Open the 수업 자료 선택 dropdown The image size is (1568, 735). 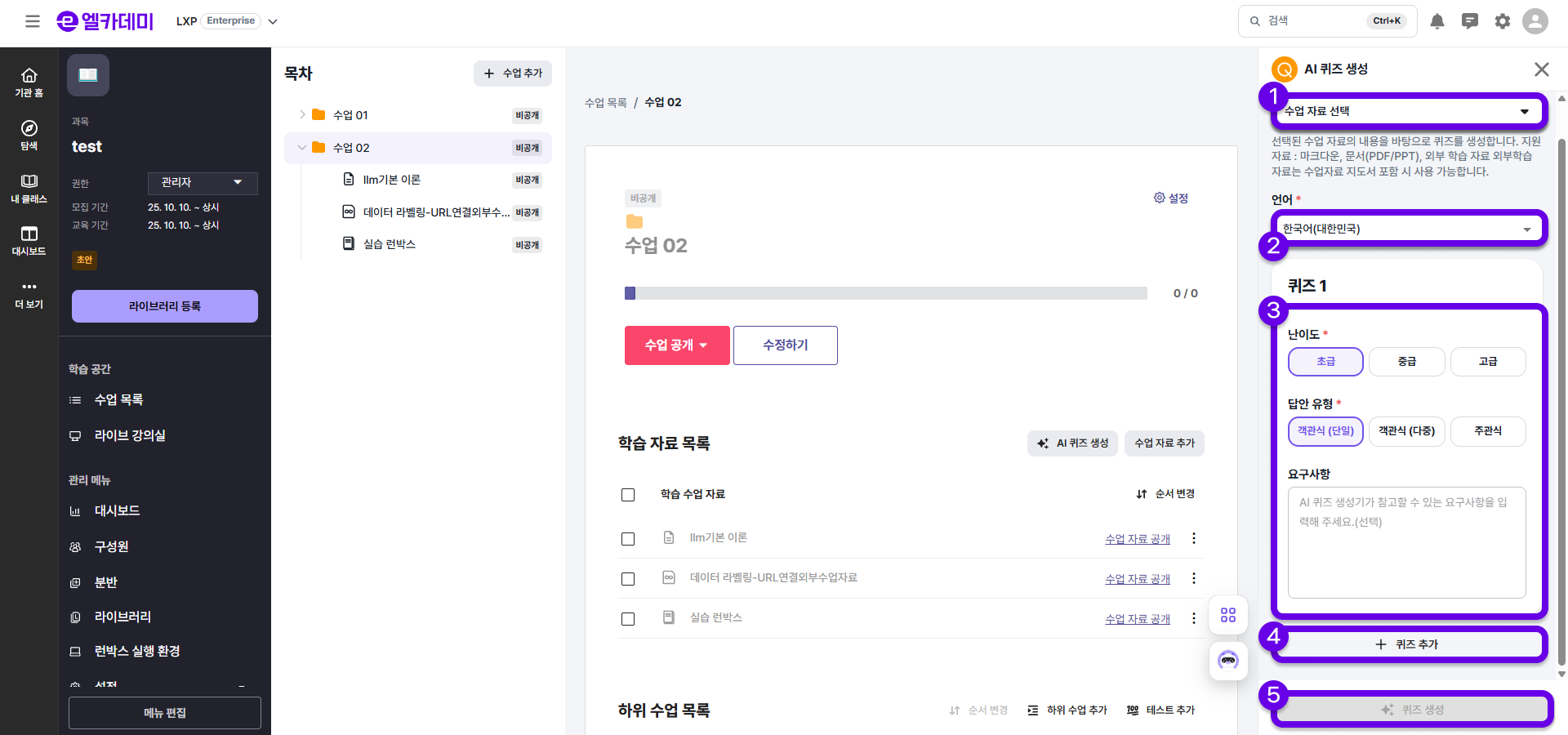[x=1408, y=111]
